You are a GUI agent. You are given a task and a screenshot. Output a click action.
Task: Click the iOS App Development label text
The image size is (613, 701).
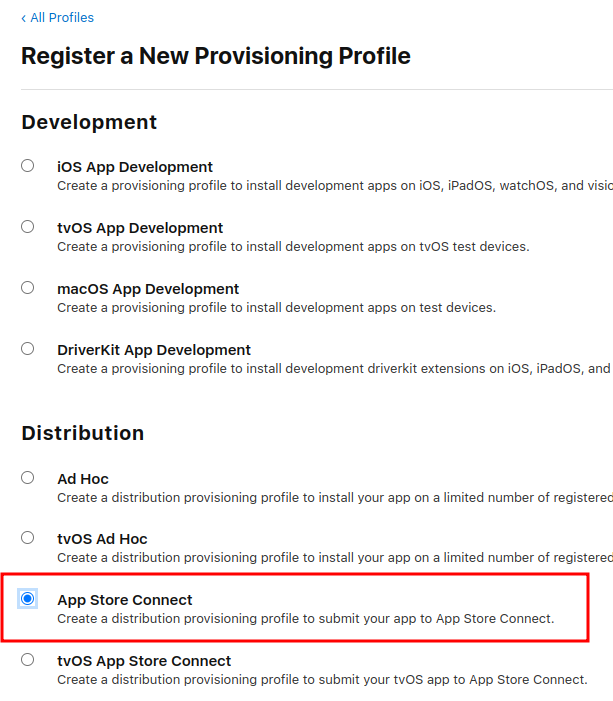135,167
